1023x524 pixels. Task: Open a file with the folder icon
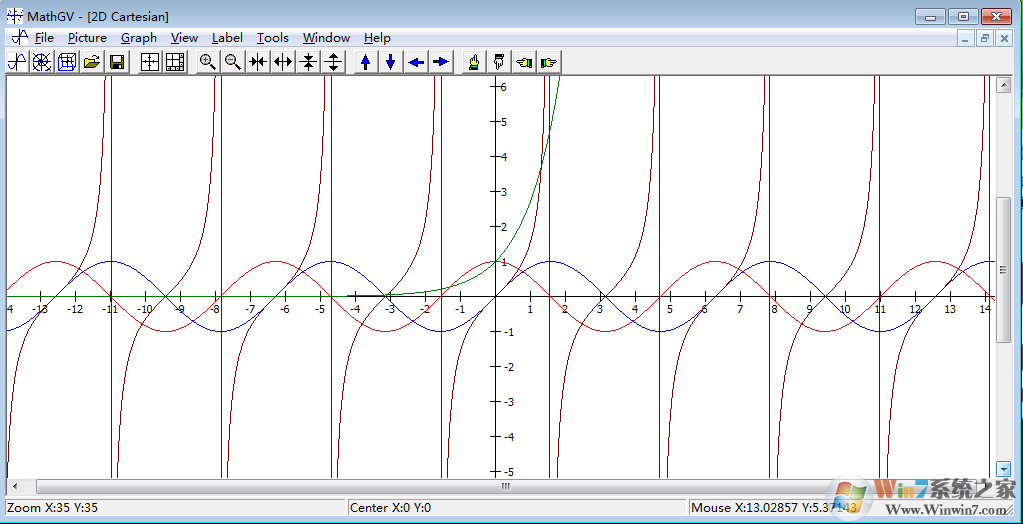click(92, 62)
